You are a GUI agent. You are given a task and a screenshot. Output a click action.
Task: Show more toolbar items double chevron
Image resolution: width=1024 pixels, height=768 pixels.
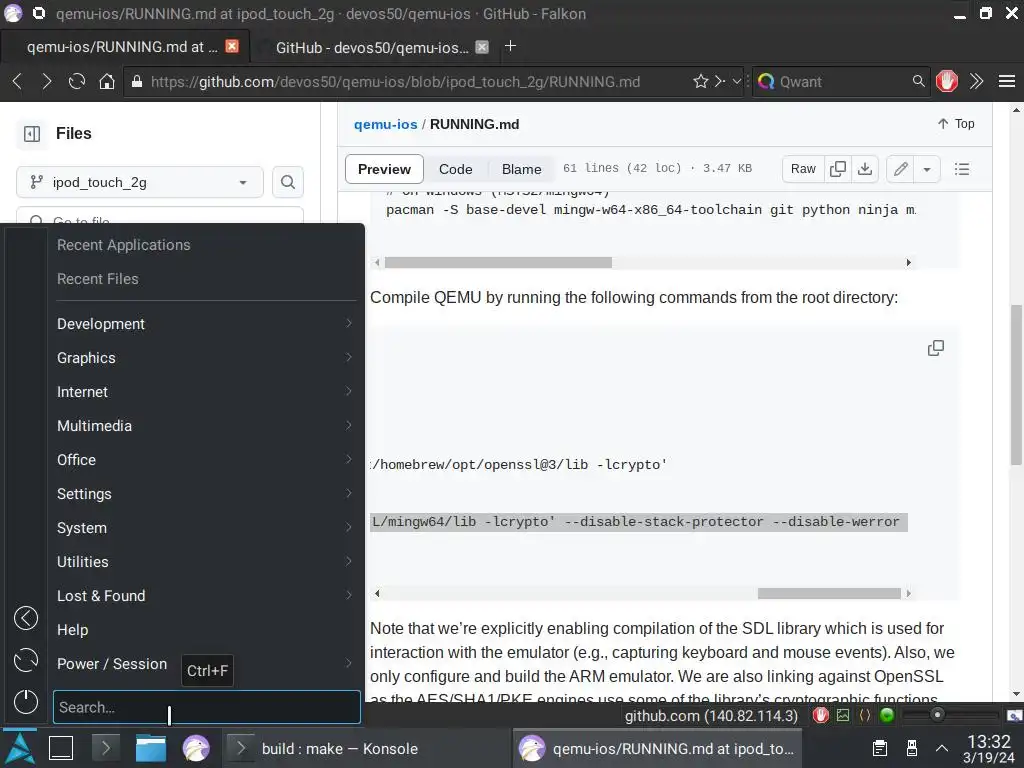pyautogui.click(x=976, y=82)
